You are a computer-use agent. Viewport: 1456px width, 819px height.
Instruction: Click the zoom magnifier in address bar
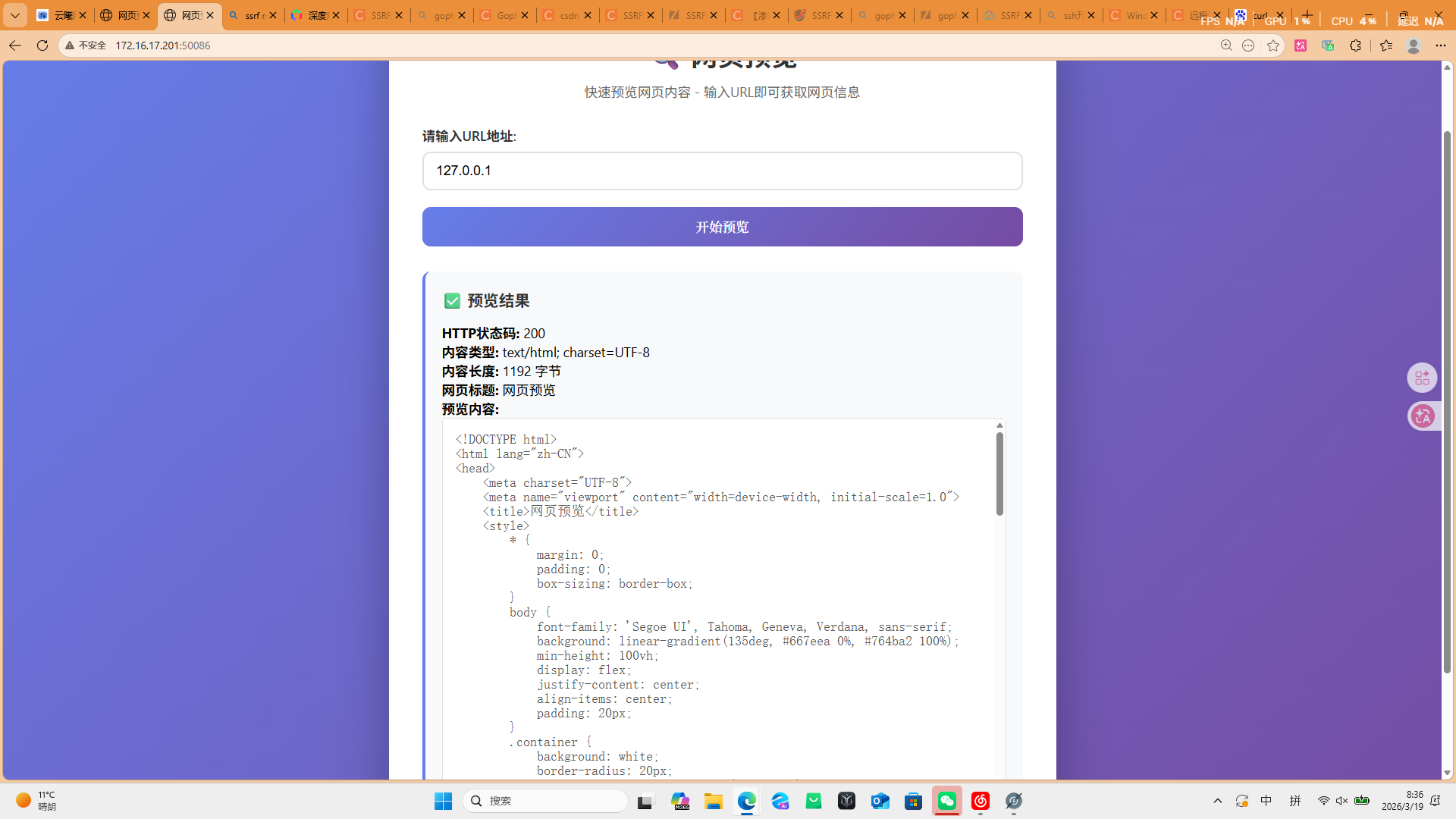[1226, 45]
